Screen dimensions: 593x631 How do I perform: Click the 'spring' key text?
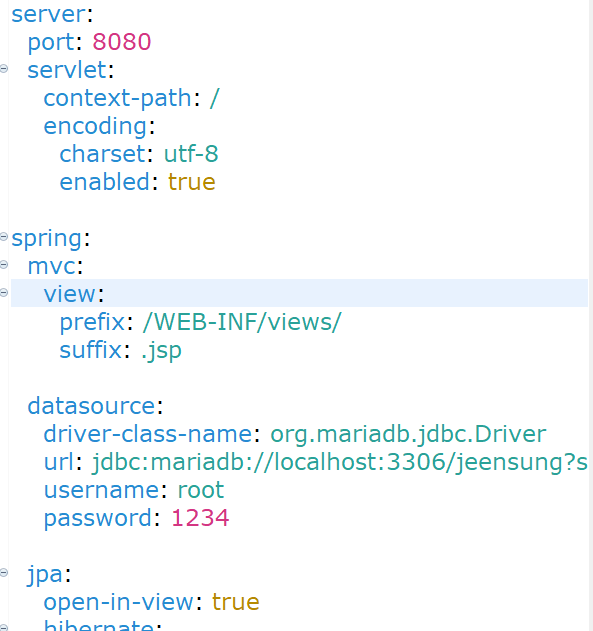pos(47,239)
